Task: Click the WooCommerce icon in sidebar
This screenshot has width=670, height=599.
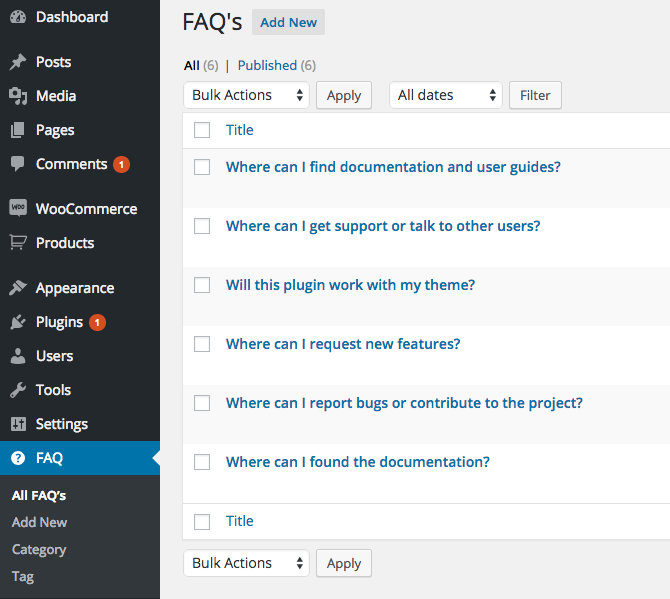Action: tap(18, 209)
